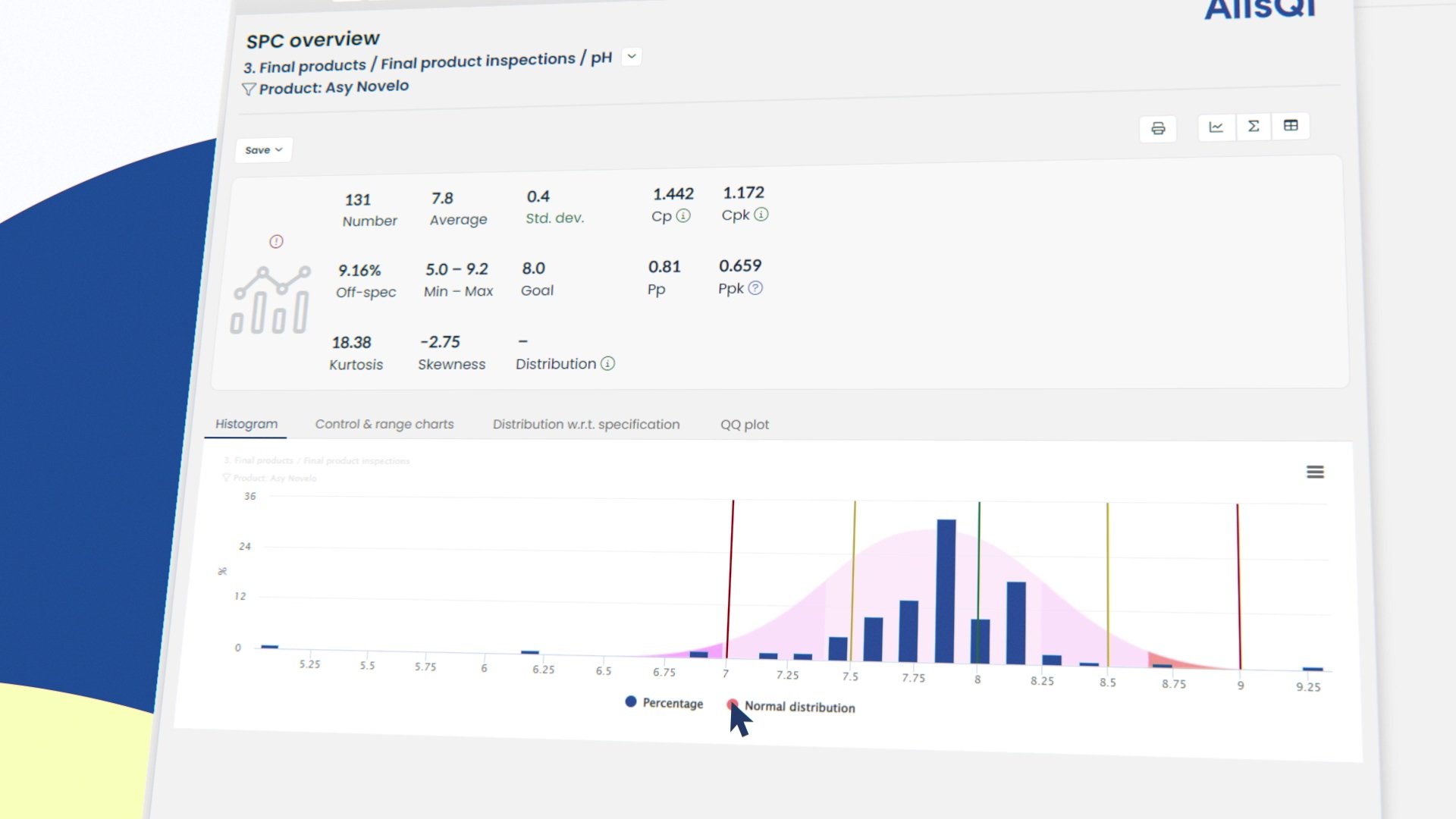Expand the pH measurement selector chevron
1456x819 pixels.
point(630,56)
